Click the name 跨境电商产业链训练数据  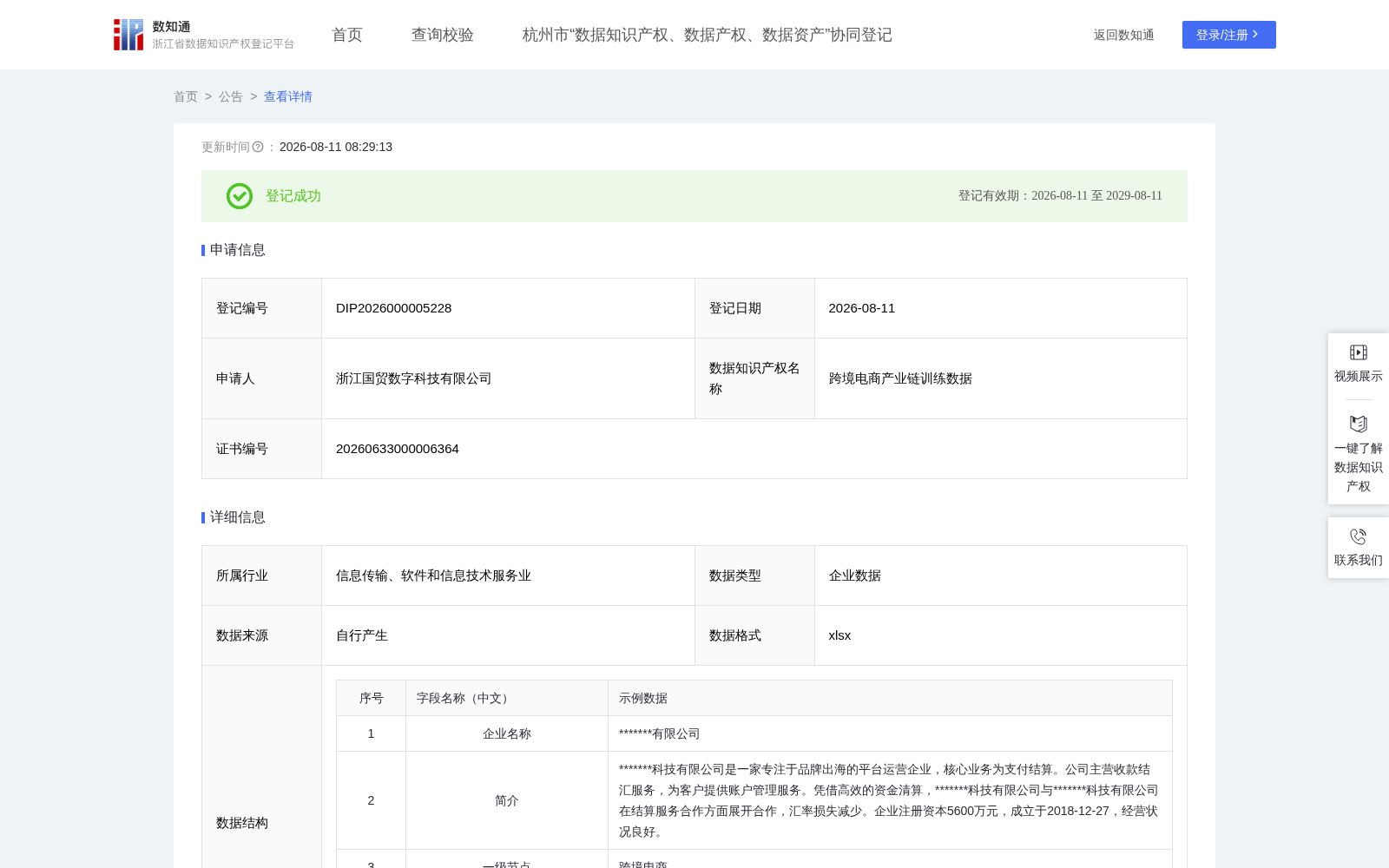click(x=900, y=378)
